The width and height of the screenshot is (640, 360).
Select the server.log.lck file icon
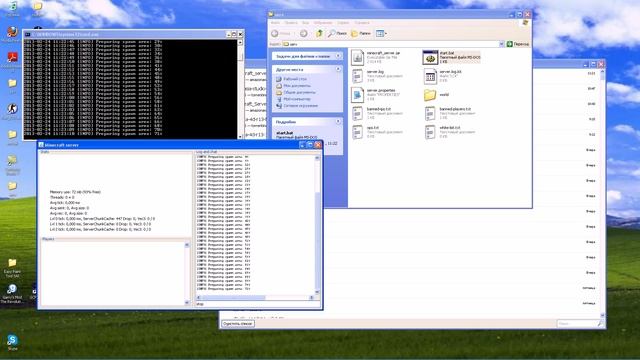click(x=430, y=76)
